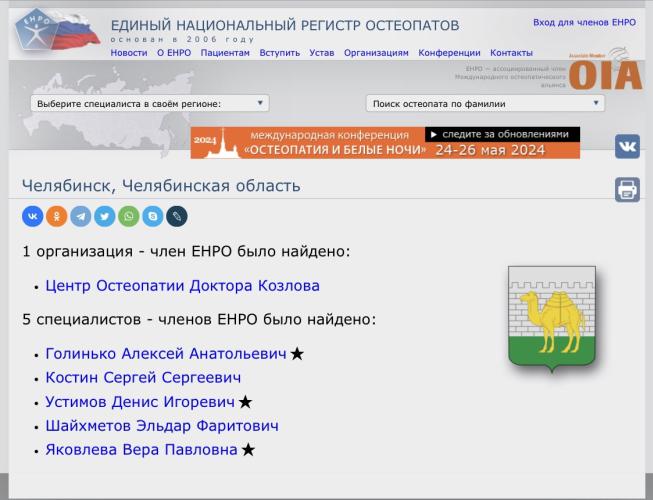Click star next to Голинько Алексей Анатольевич
653x500 pixels.
[x=297, y=354]
